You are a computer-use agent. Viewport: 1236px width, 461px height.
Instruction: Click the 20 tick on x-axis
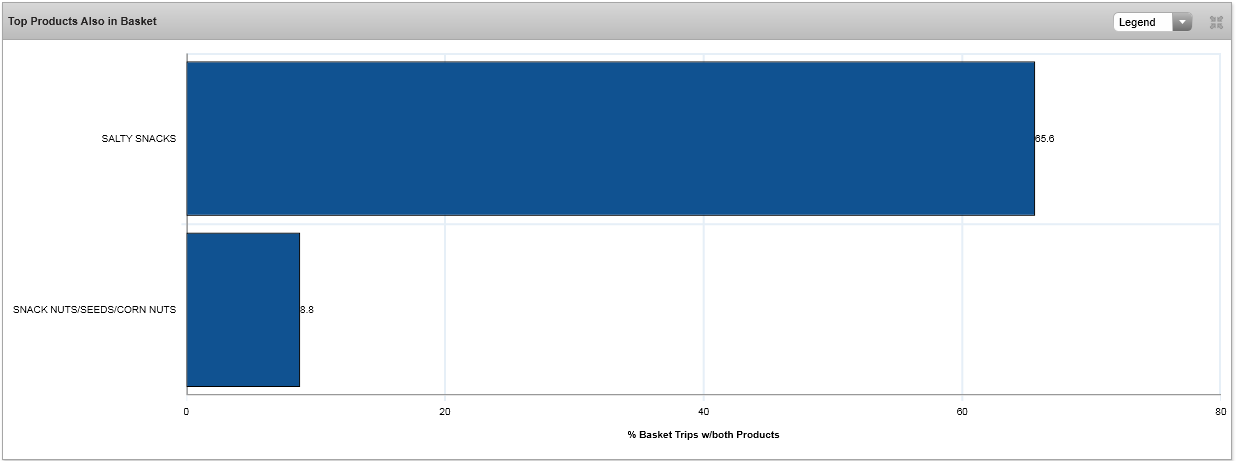click(445, 412)
